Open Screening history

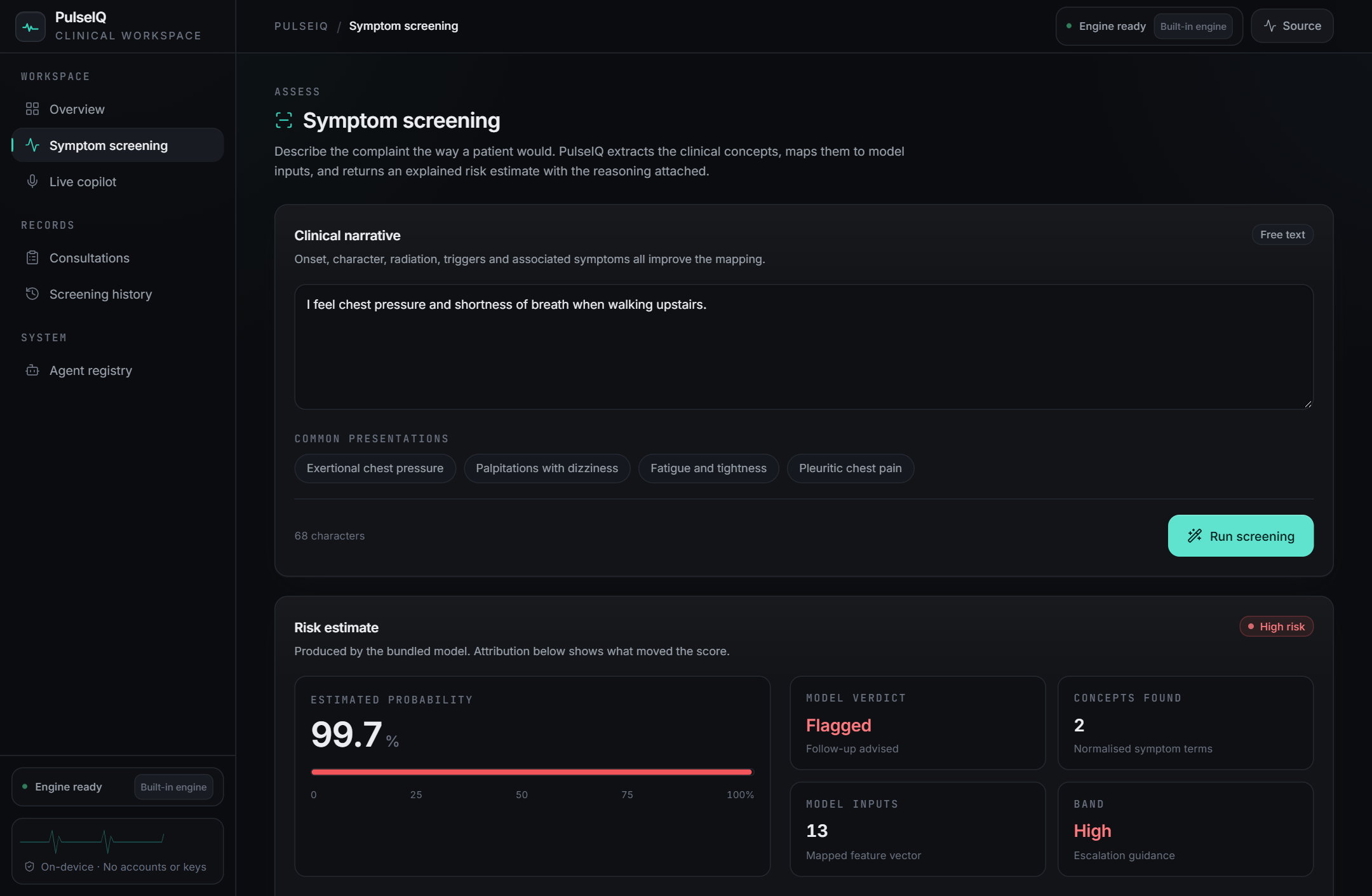tap(118, 294)
